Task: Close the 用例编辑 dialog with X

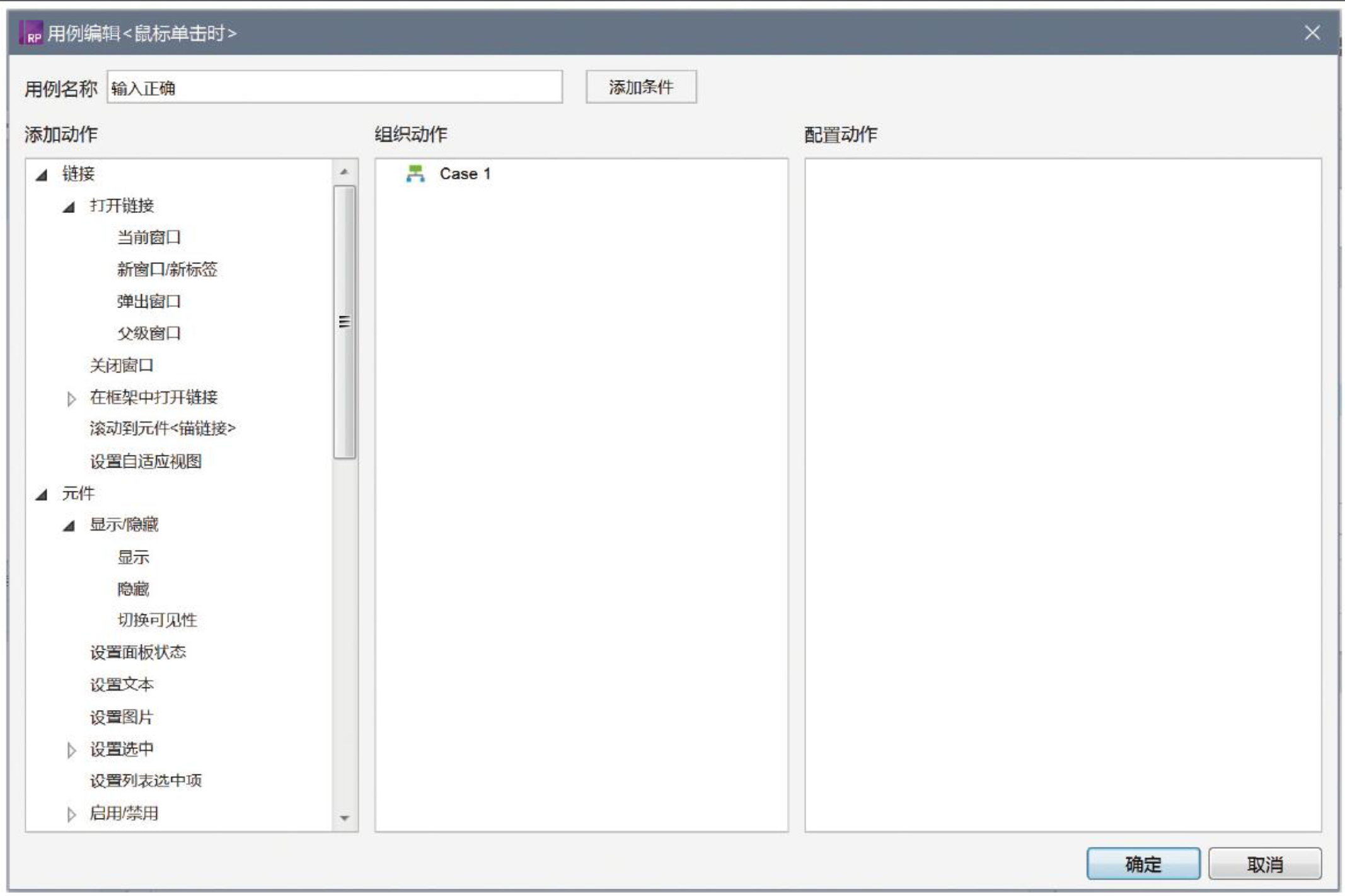Action: click(x=1312, y=33)
